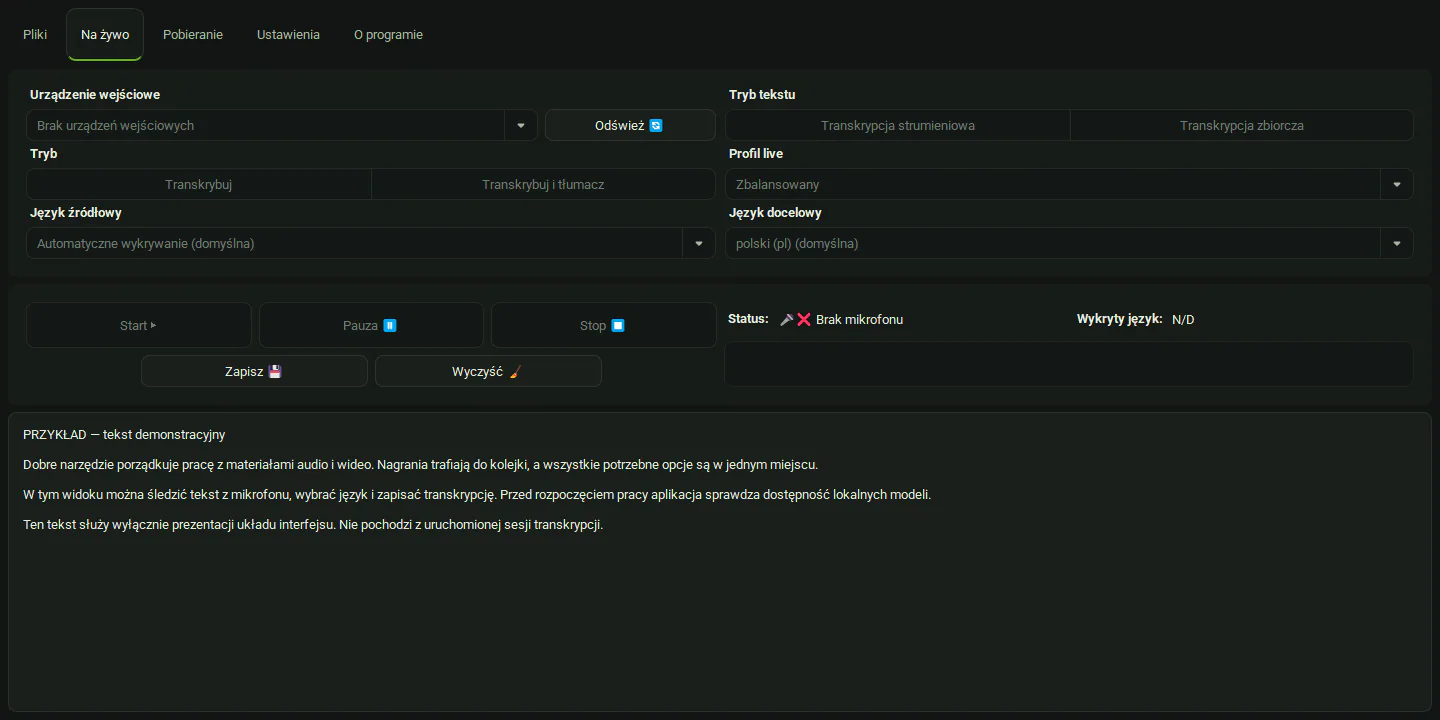1440x720 pixels.
Task: Click the PRZYKŁAD — tekst demonstracyjny line
Action: [x=124, y=435]
